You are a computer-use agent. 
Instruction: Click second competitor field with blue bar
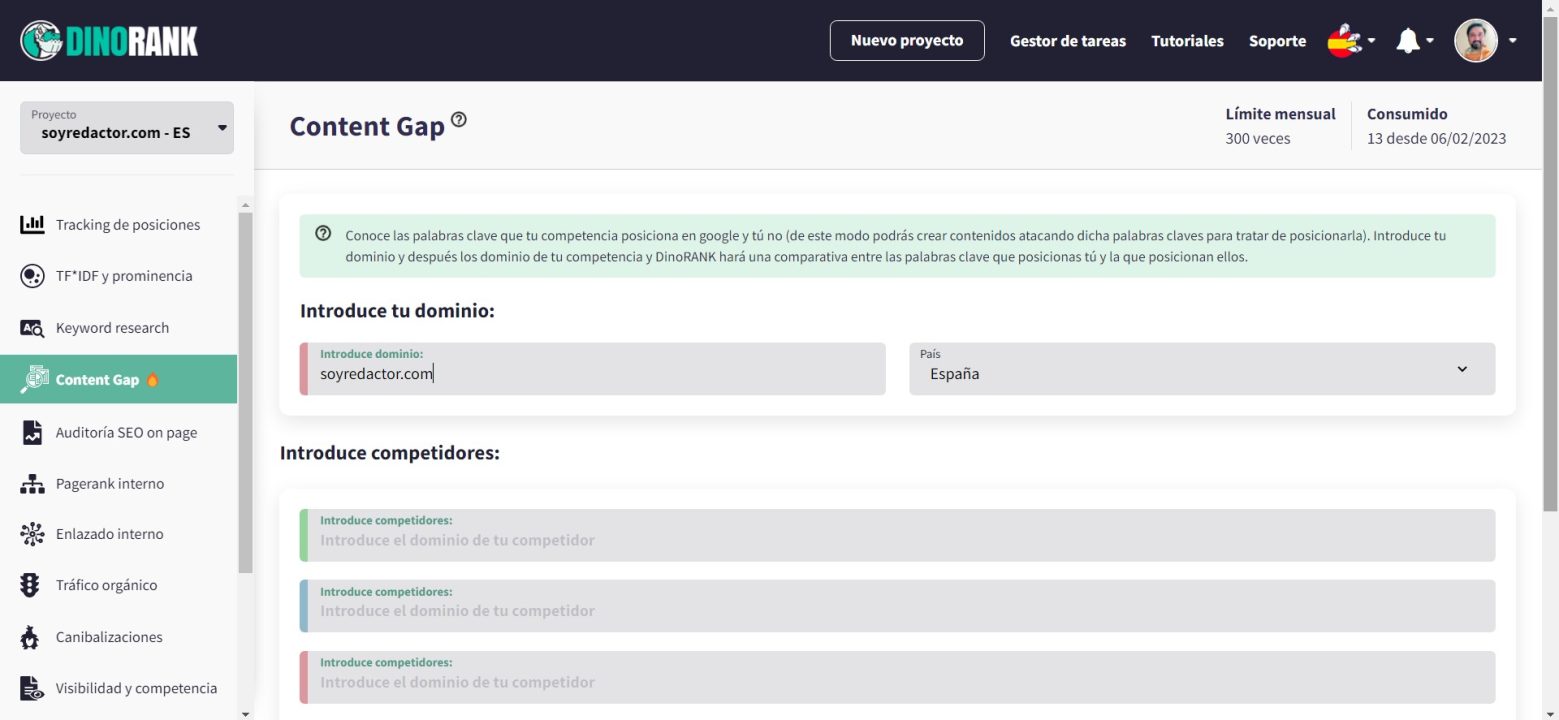click(898, 606)
